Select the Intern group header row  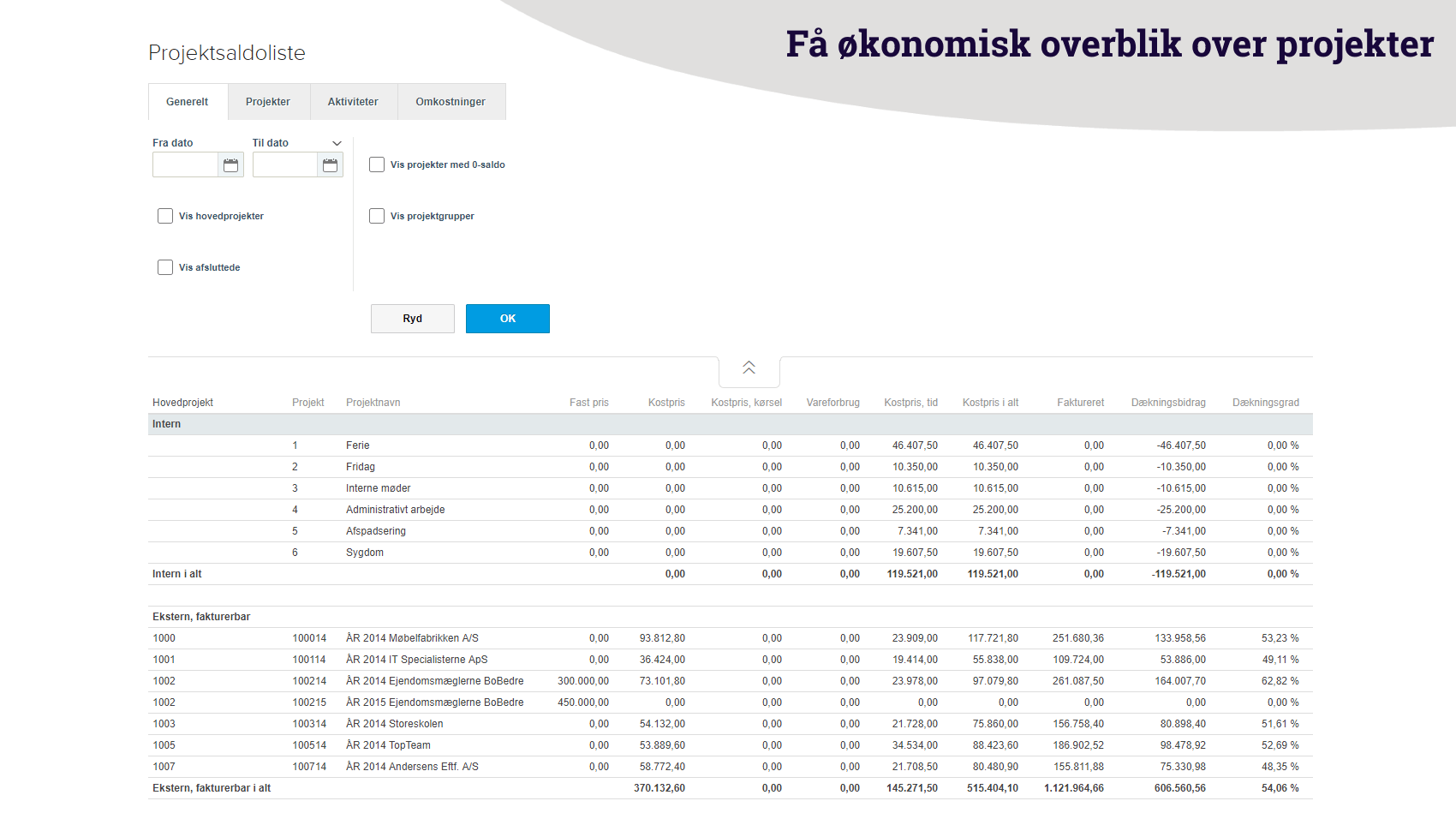[x=167, y=424]
